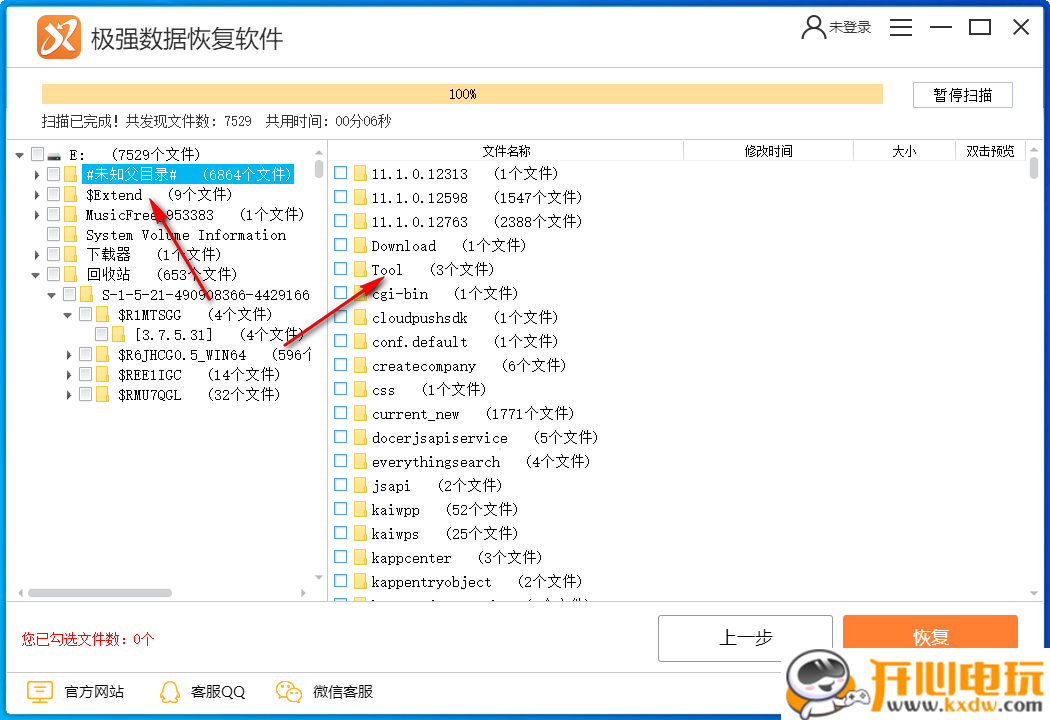The width and height of the screenshot is (1050, 720).
Task: Click folder icon of current_new
Action: point(360,413)
